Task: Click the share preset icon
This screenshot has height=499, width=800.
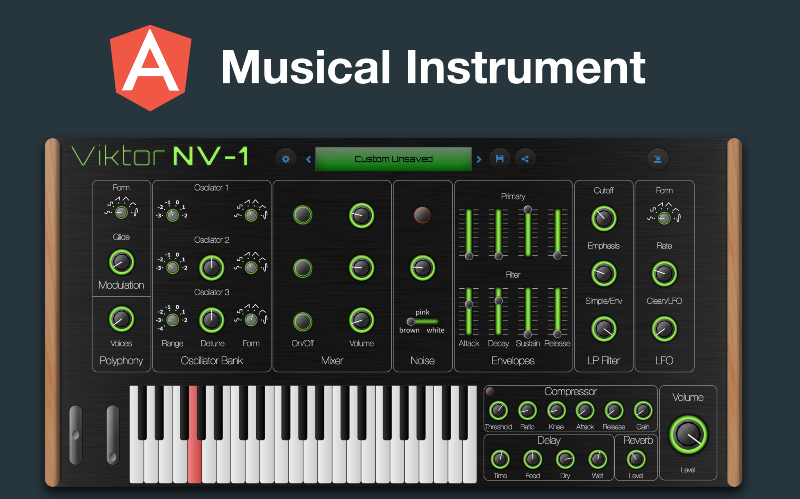Action: coord(524,159)
